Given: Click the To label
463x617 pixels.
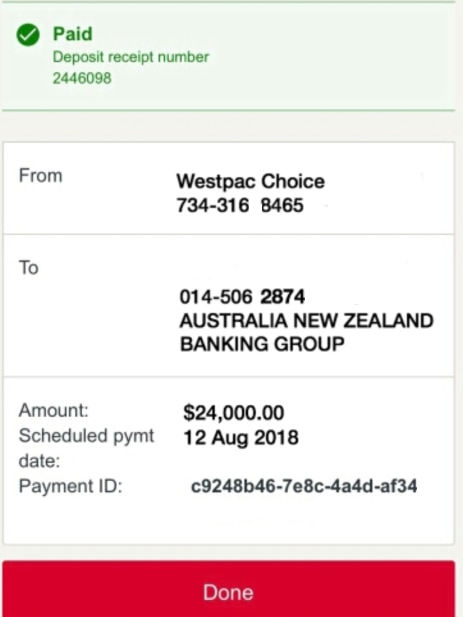Looking at the screenshot, I should [x=28, y=268].
